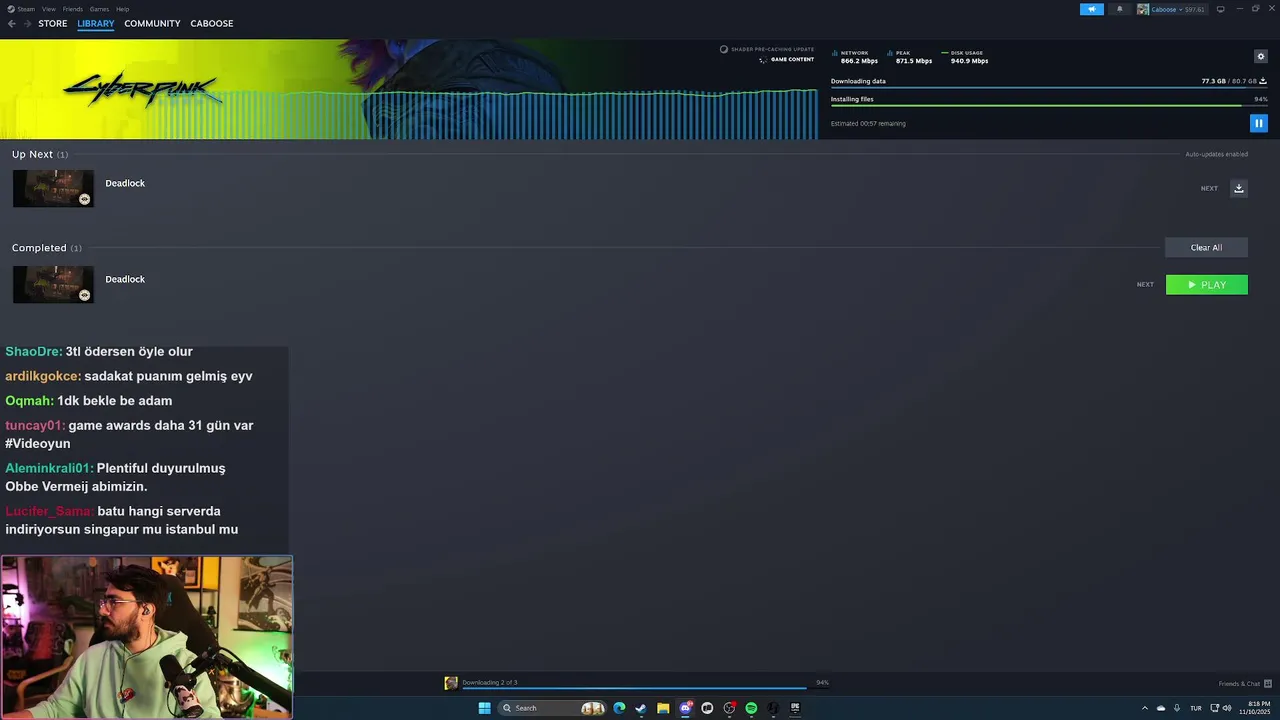The height and width of the screenshot is (720, 1280).
Task: Click the Clear All button
Action: point(1206,247)
